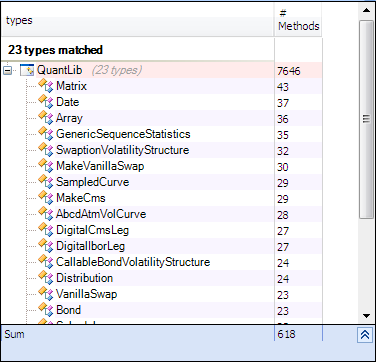Click the 30 methods value

[283, 167]
